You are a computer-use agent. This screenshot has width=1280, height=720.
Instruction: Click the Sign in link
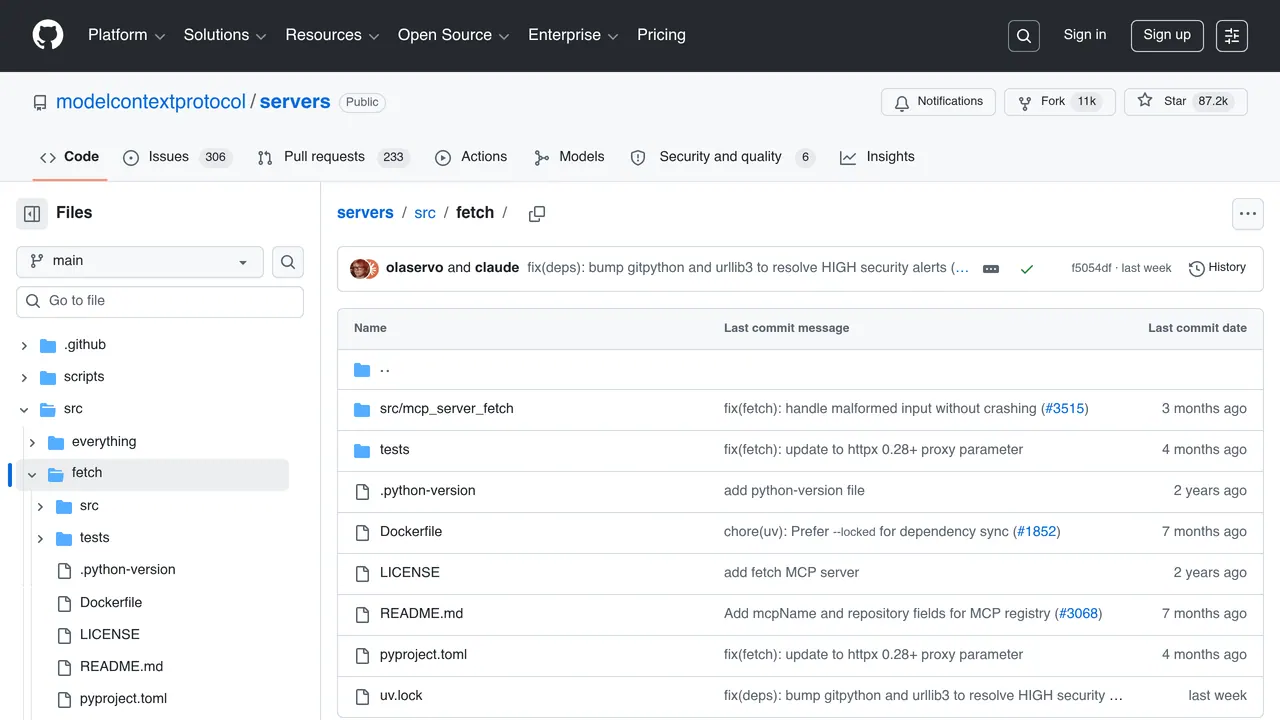[x=1085, y=35]
